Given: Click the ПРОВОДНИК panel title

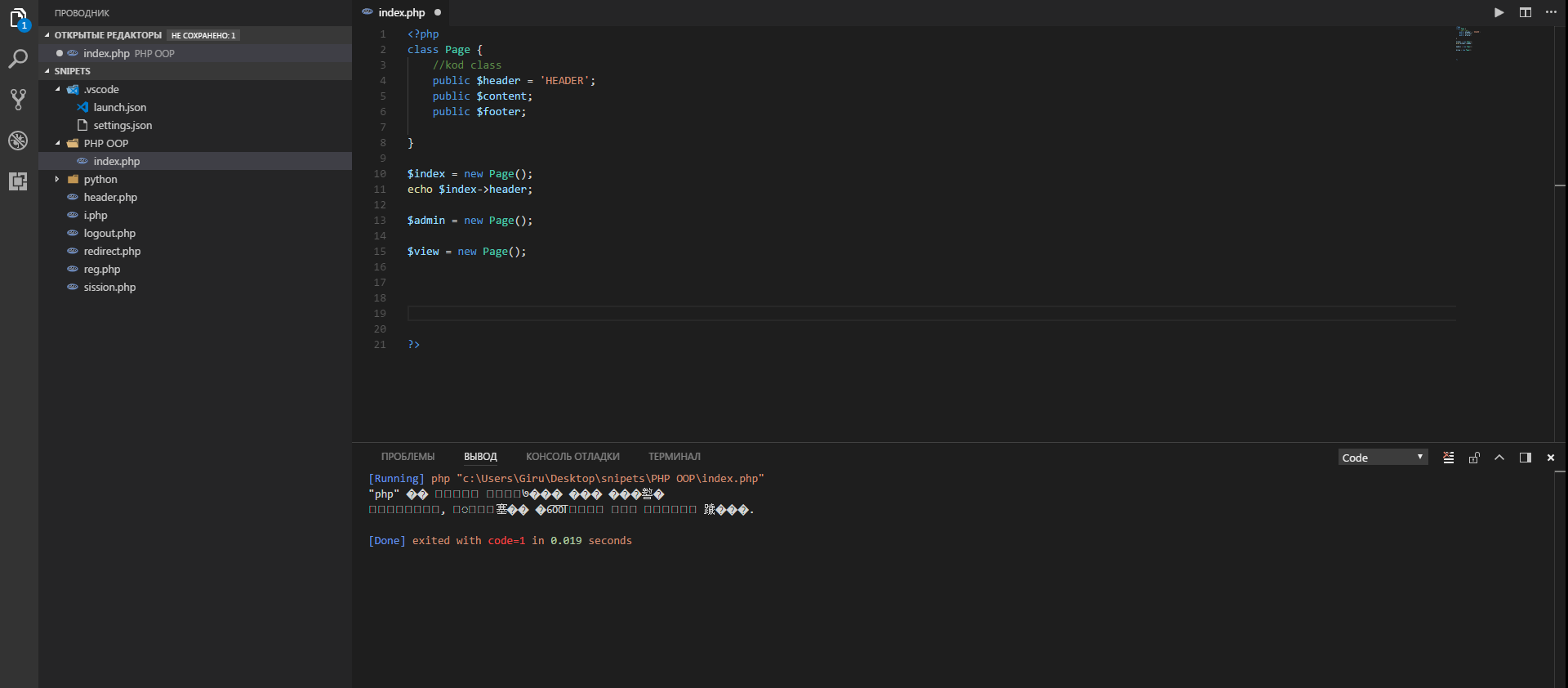Looking at the screenshot, I should pyautogui.click(x=82, y=13).
